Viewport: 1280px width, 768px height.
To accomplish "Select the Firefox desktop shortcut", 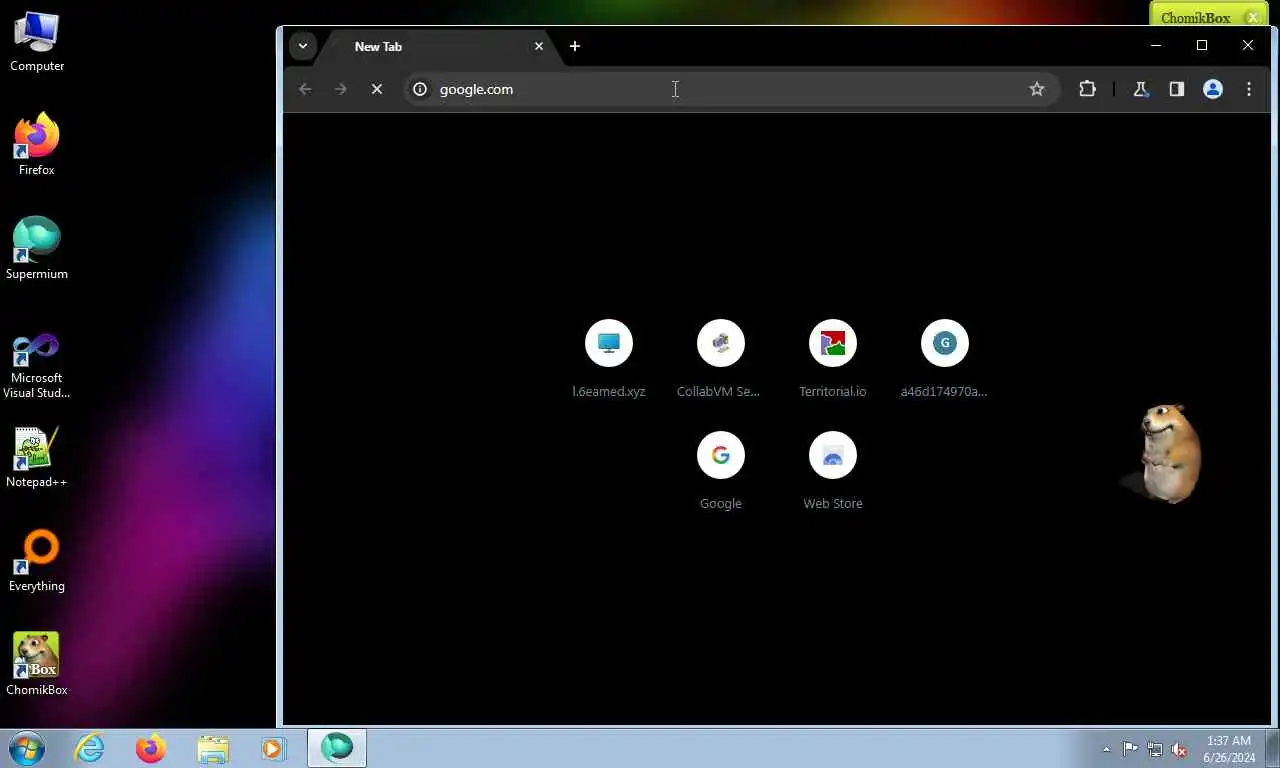I will click(37, 145).
